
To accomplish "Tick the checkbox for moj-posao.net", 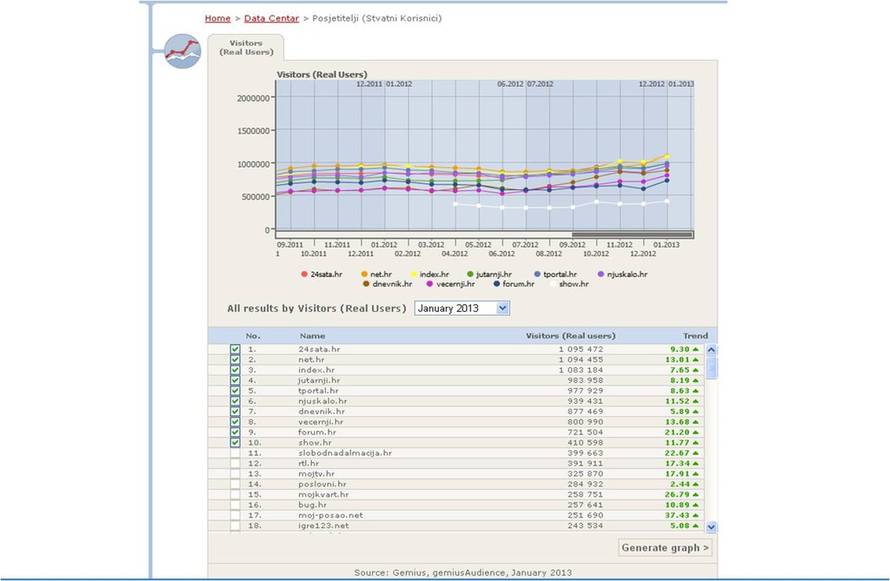I will pyautogui.click(x=235, y=515).
